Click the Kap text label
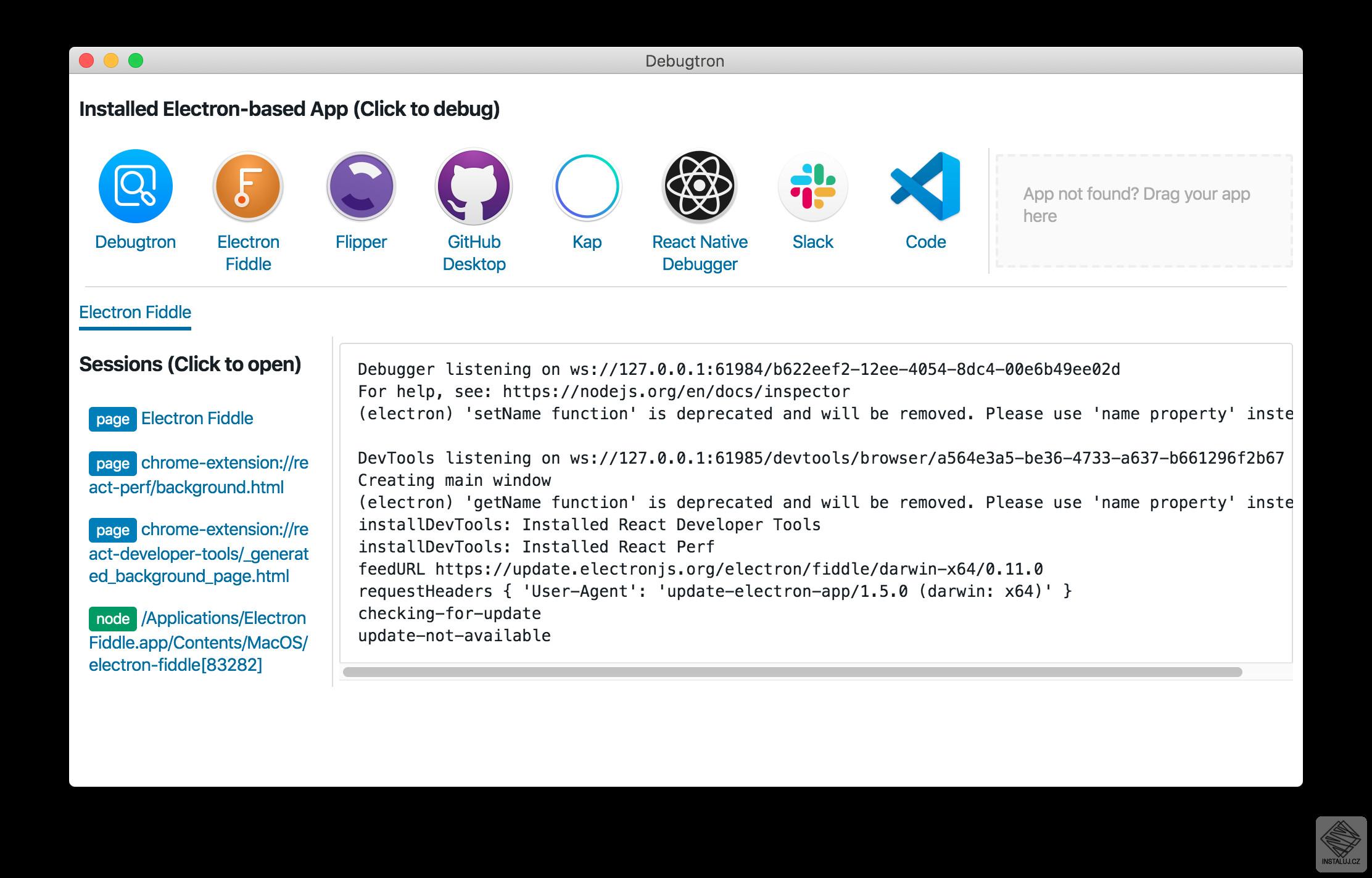 (587, 242)
